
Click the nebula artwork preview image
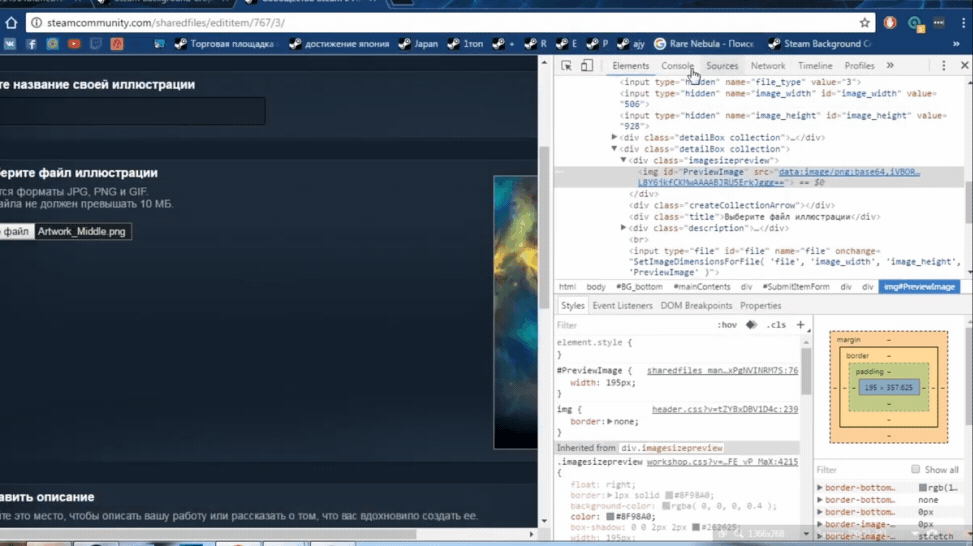[x=516, y=312]
